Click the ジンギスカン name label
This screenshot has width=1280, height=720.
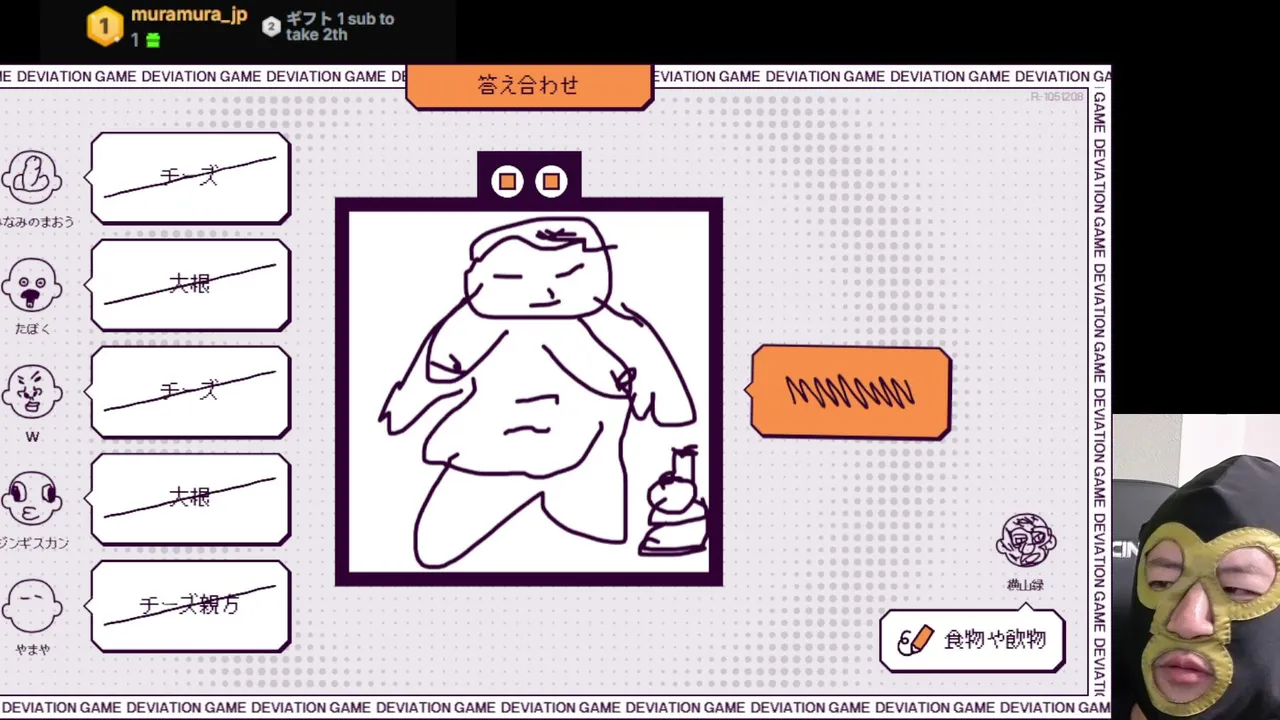35,543
